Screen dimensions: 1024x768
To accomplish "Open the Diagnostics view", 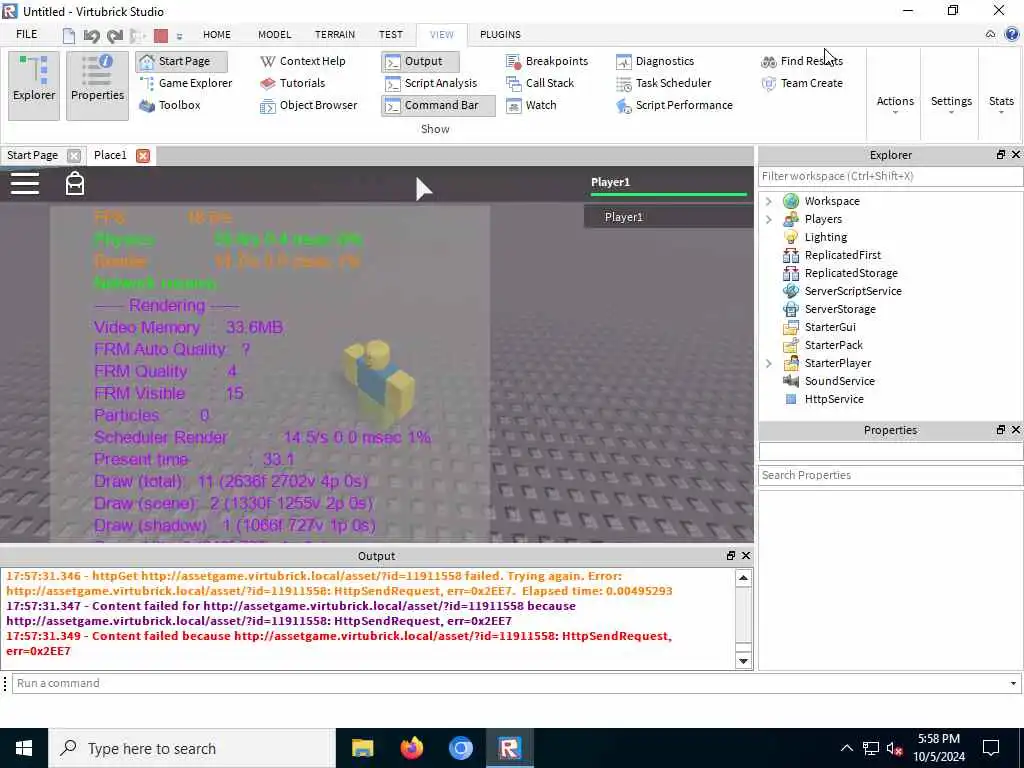I will tap(655, 61).
